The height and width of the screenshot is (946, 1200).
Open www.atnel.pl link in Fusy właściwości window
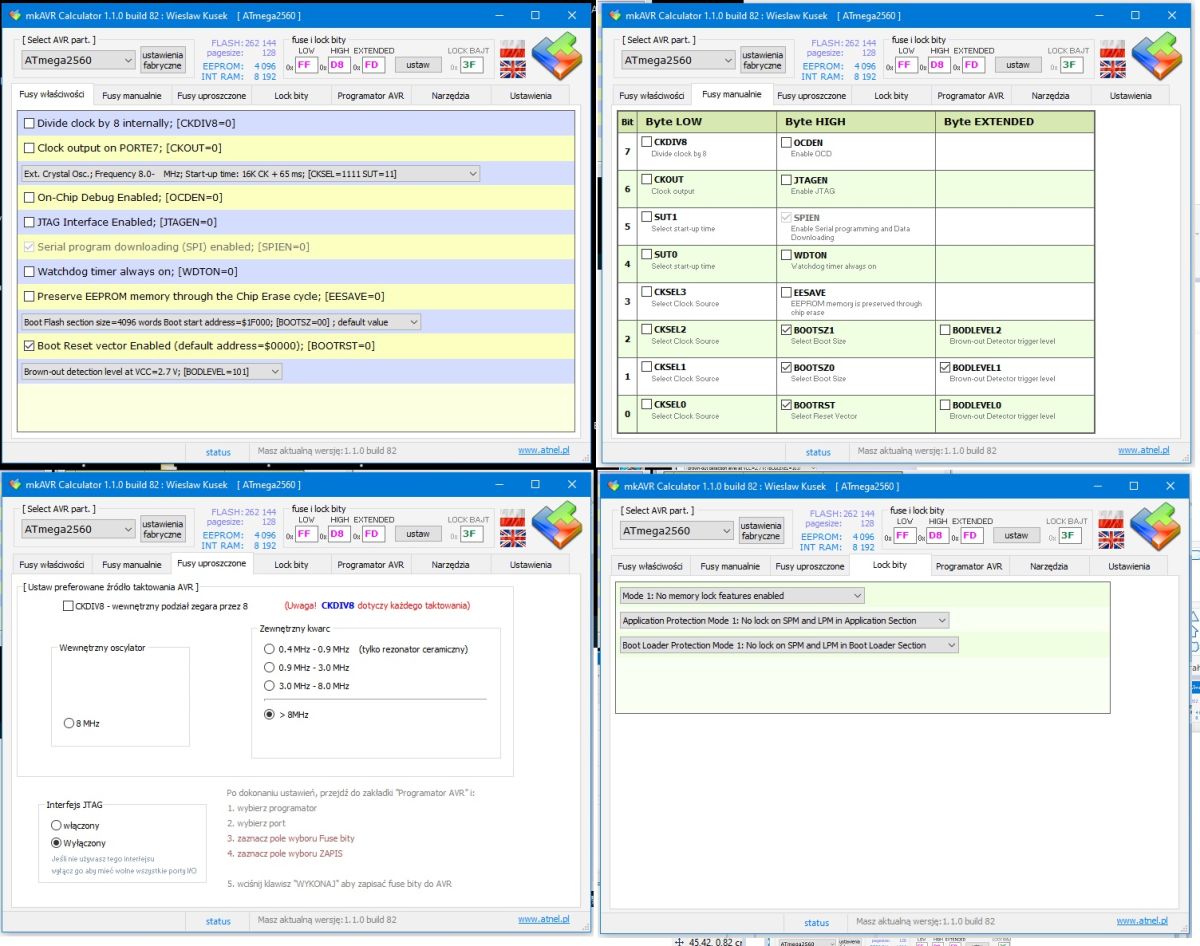point(543,450)
